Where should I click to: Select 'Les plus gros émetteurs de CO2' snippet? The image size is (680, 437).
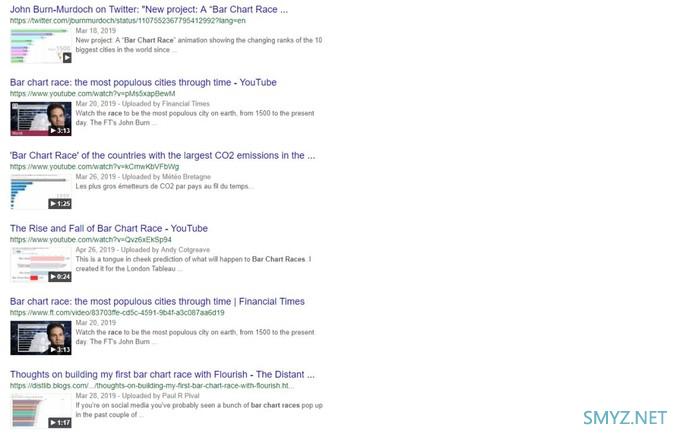[164, 186]
